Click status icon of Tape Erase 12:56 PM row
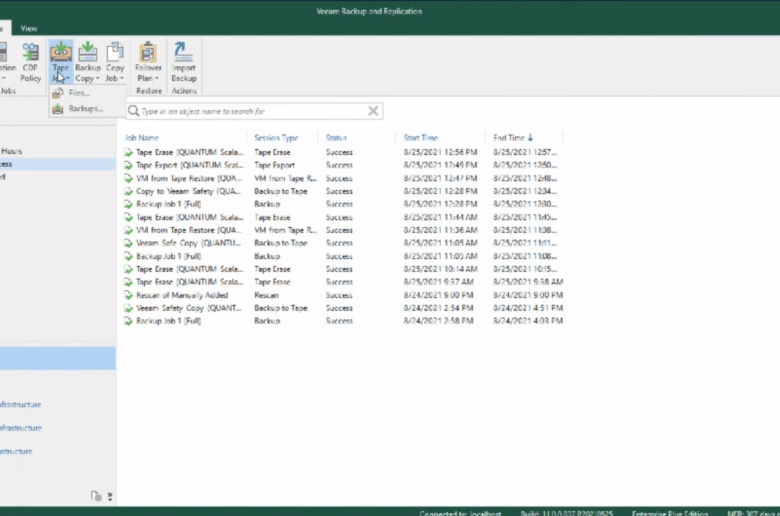Image resolution: width=780 pixels, height=516 pixels. click(129, 152)
